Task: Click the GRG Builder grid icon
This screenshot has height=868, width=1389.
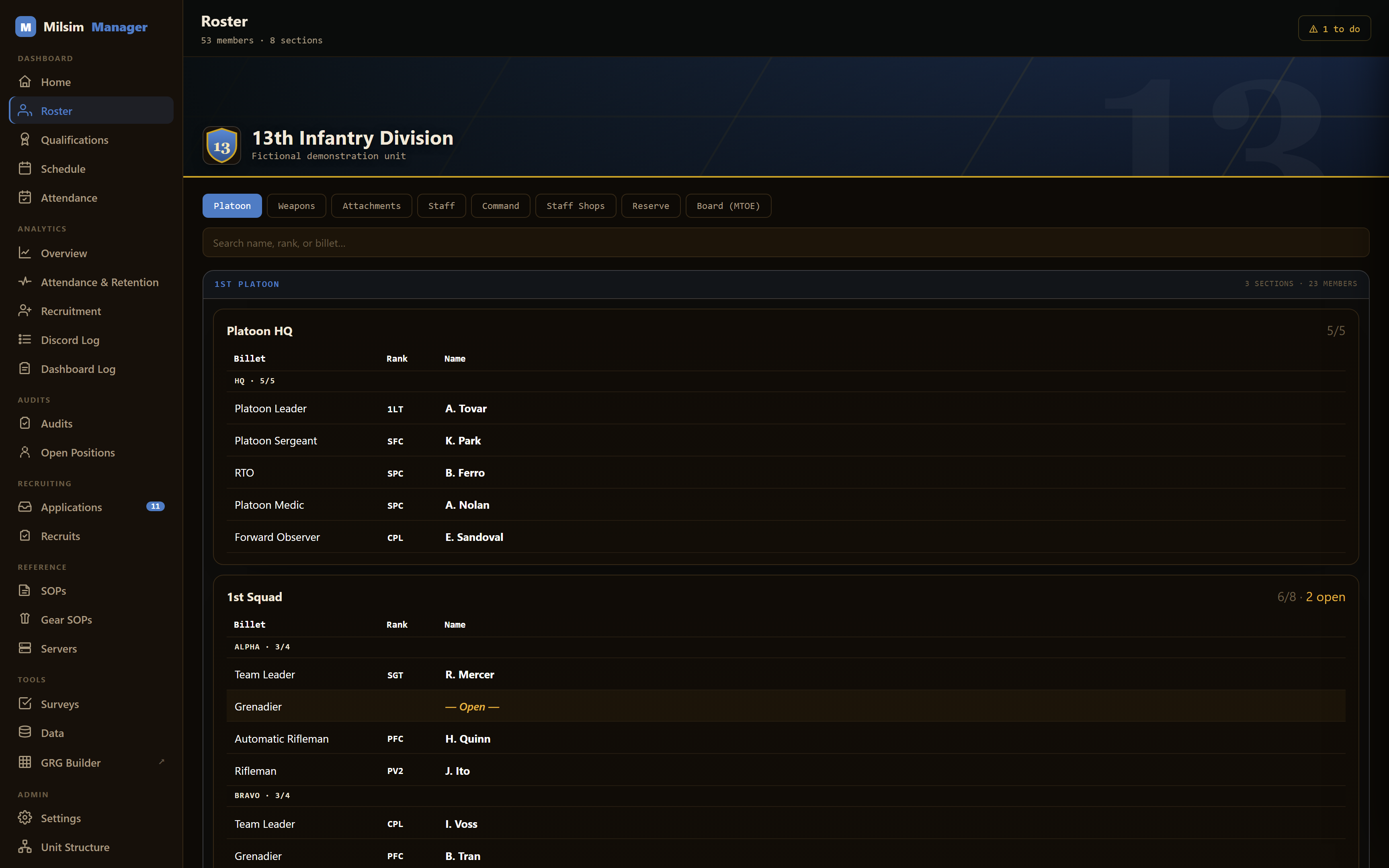Action: pos(25,762)
